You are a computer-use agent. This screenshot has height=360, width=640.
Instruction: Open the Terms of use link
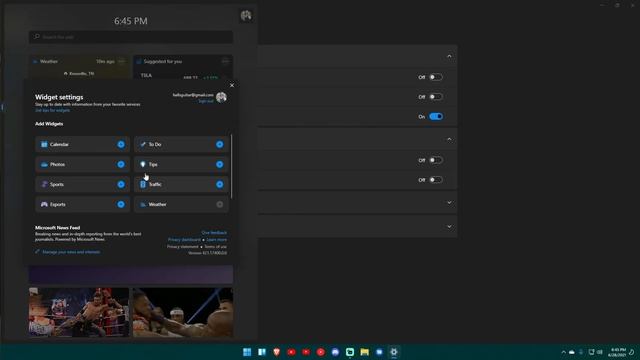tap(216, 247)
